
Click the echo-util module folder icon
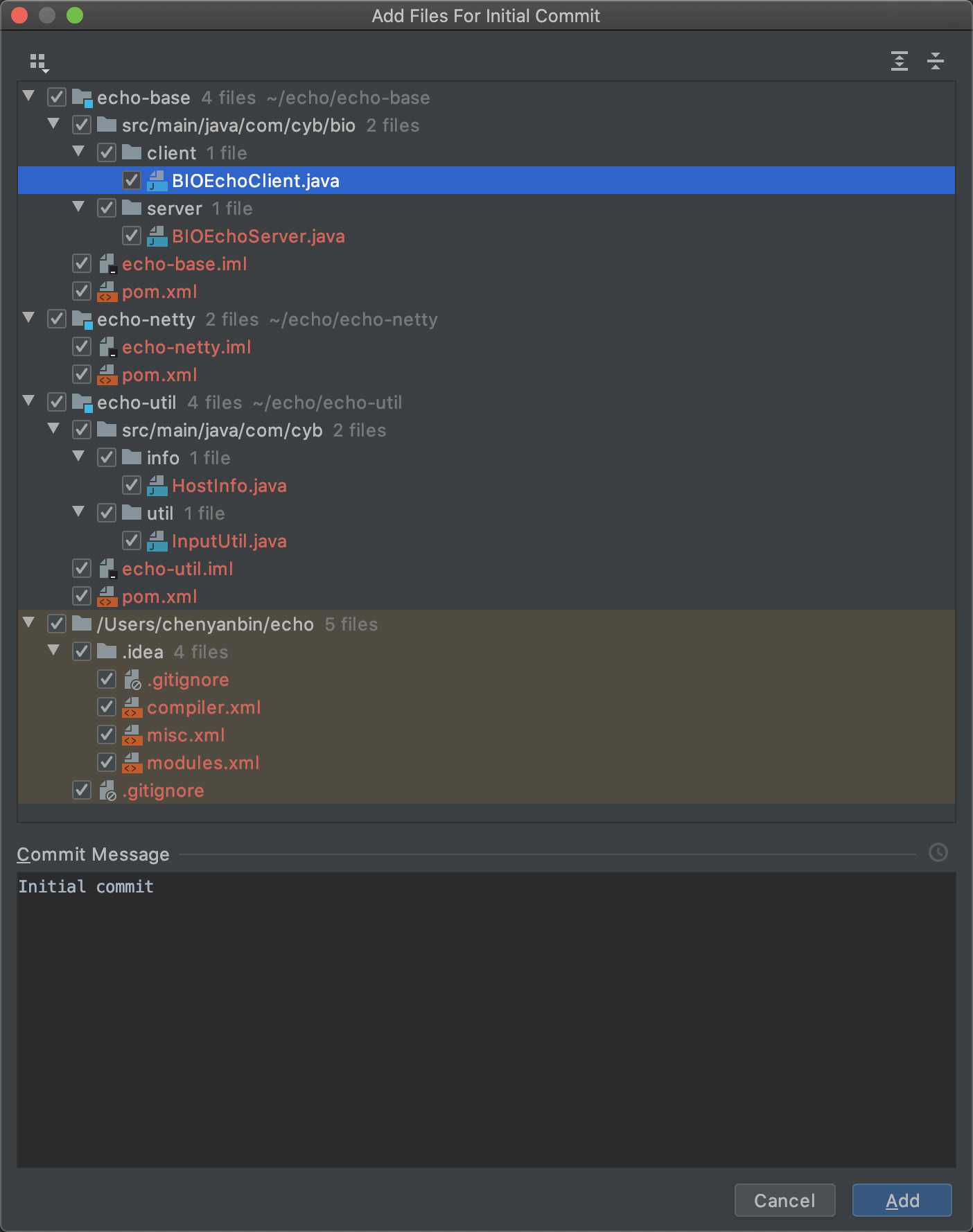tap(82, 403)
